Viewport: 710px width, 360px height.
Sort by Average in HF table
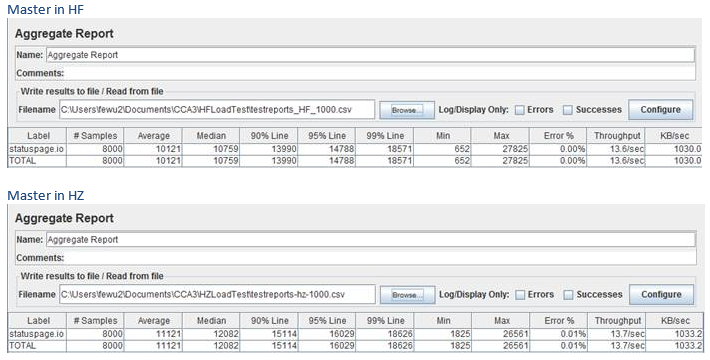click(153, 136)
